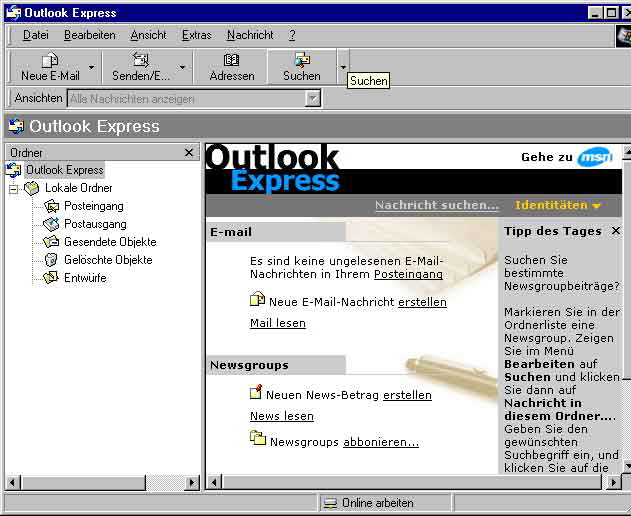The image size is (631, 516).
Task: Select the Entwürfe drafts folder
Action: [52, 278]
